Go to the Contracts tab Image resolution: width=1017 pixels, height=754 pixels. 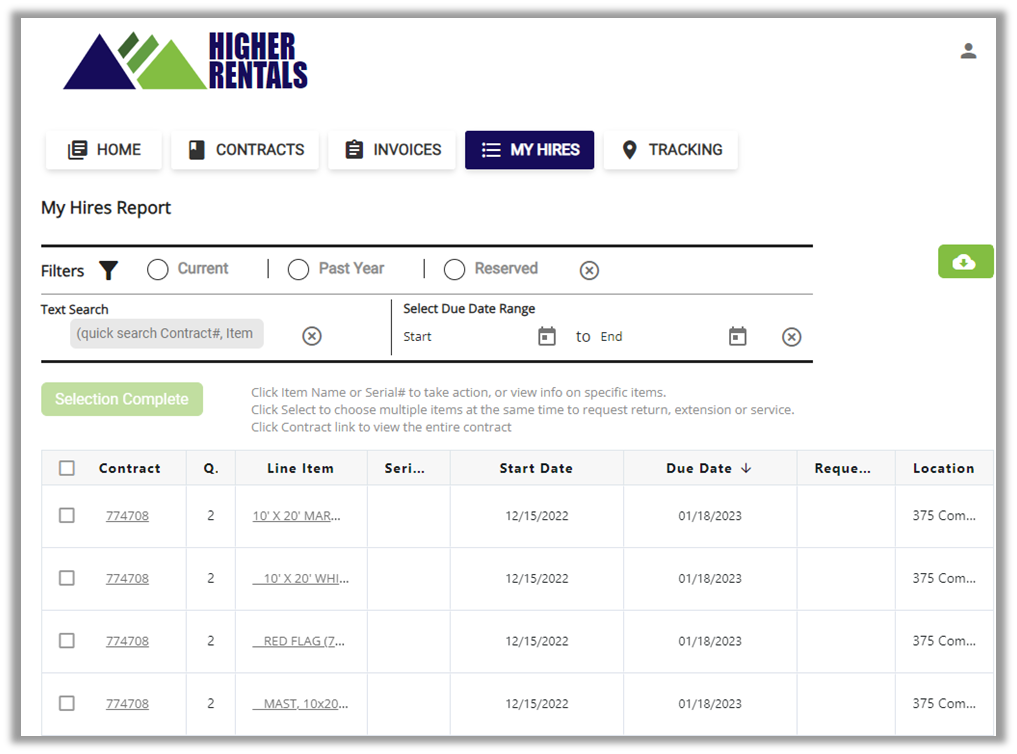click(245, 150)
